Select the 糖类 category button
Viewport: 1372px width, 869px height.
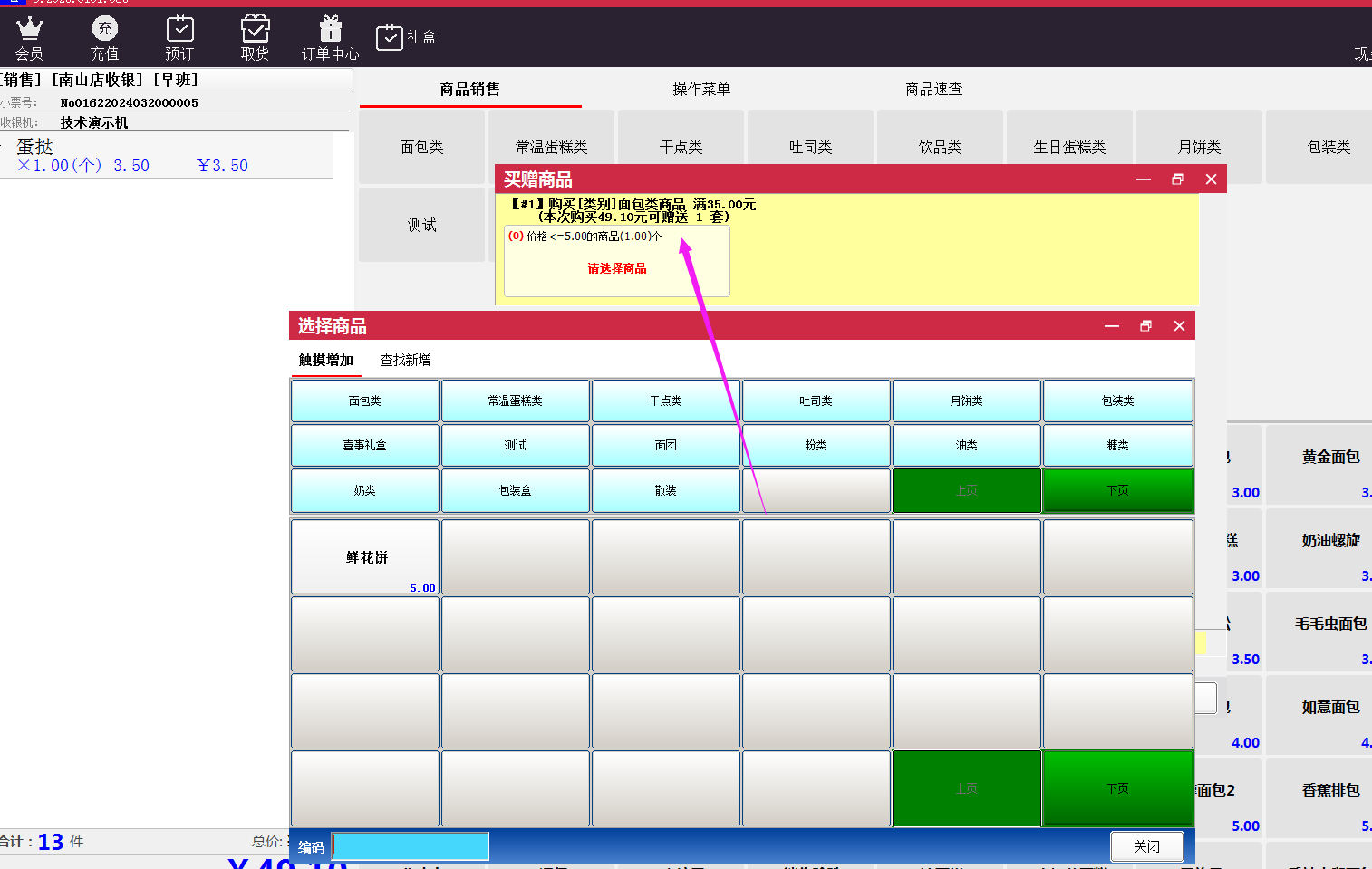(1118, 445)
